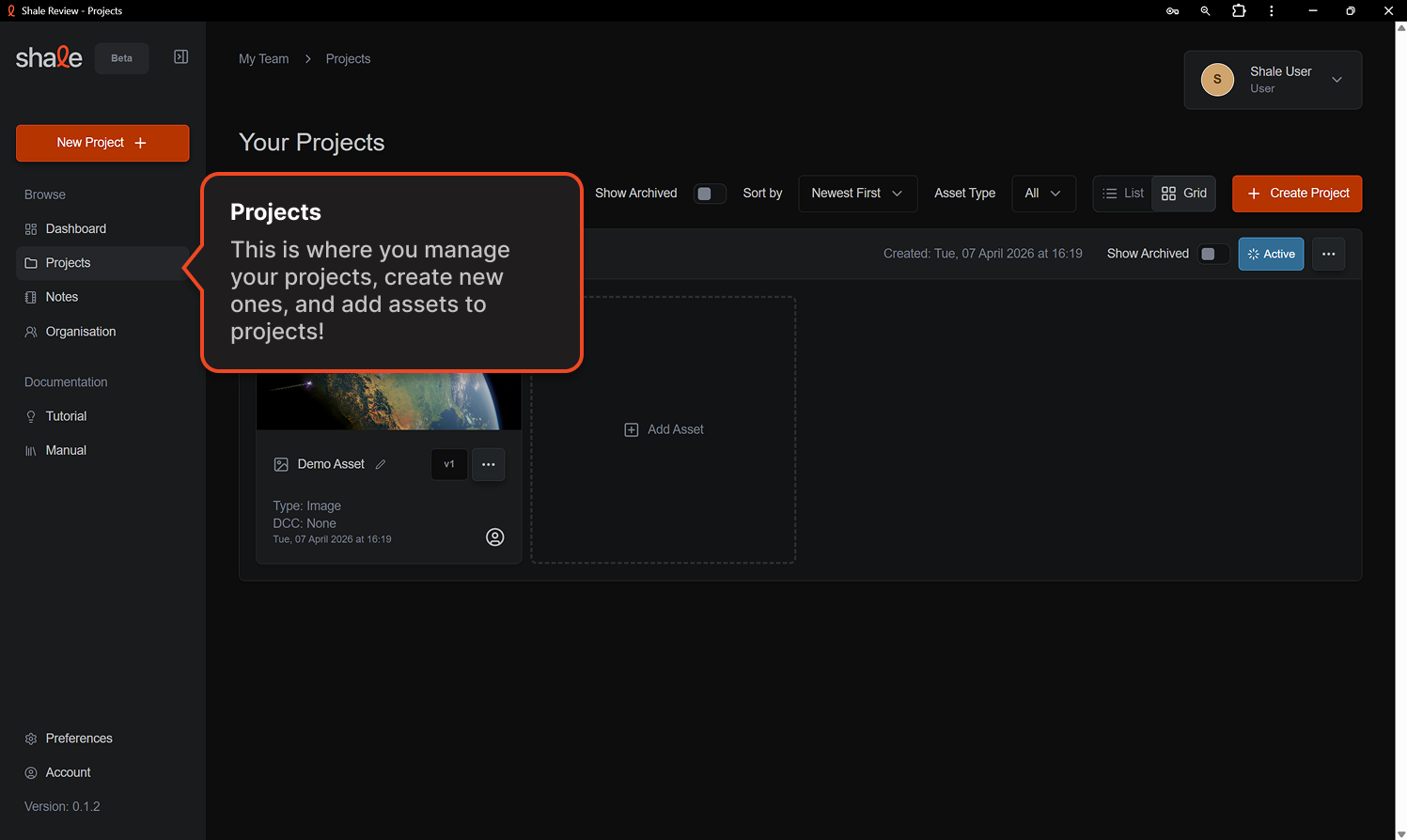Toggle project-level Show Archived switch
The height and width of the screenshot is (840, 1407).
point(1213,254)
